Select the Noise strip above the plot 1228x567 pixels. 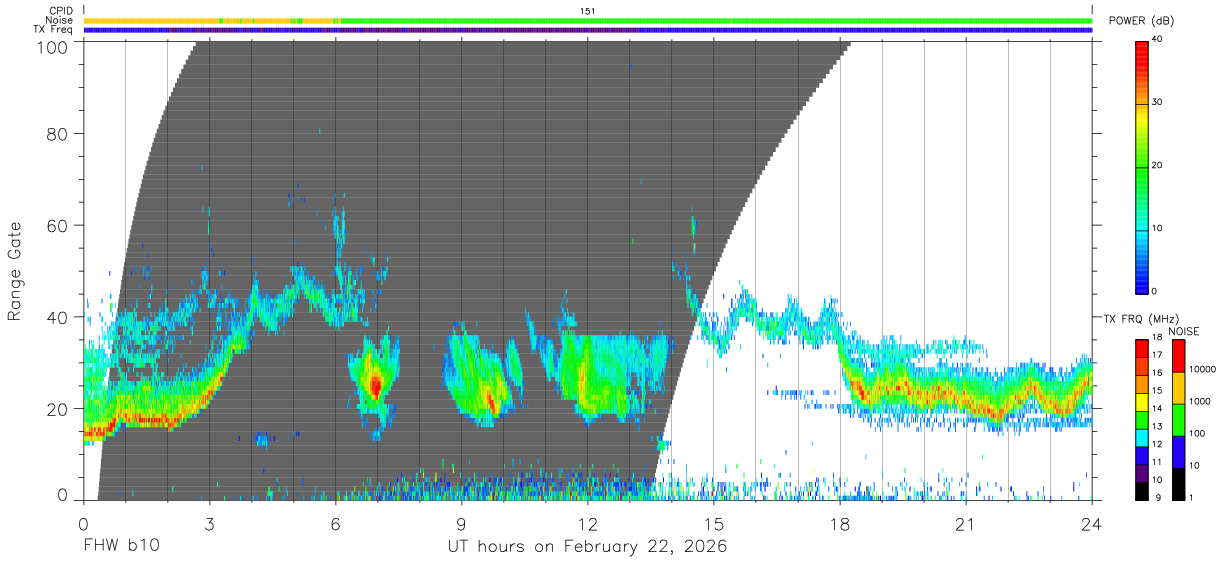click(588, 20)
